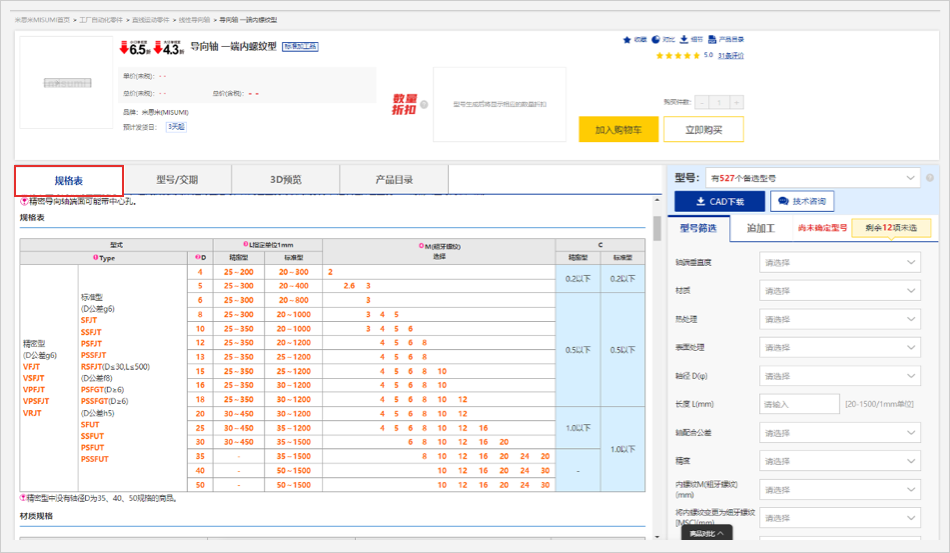Click the help icon next to 数量折扣
The image size is (950, 553).
(x=424, y=104)
